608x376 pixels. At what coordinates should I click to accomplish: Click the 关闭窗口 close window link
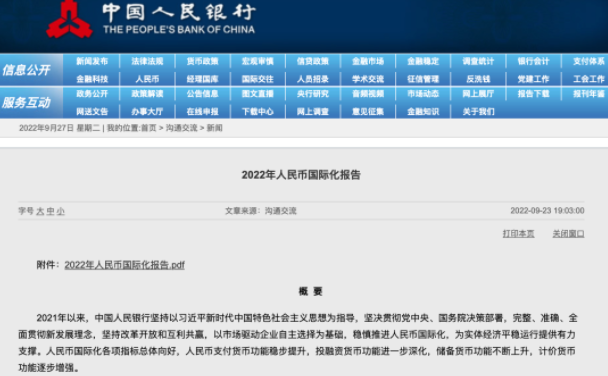pyautogui.click(x=568, y=234)
